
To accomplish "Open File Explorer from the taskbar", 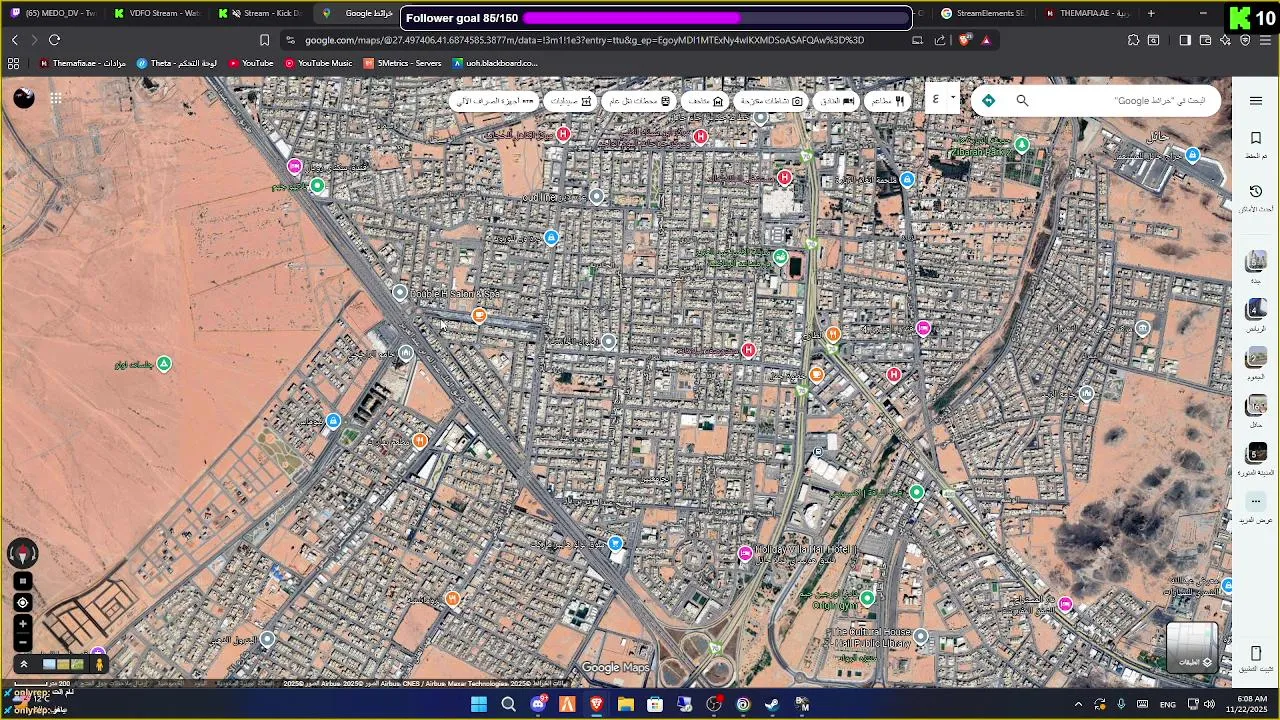I will click(x=625, y=705).
